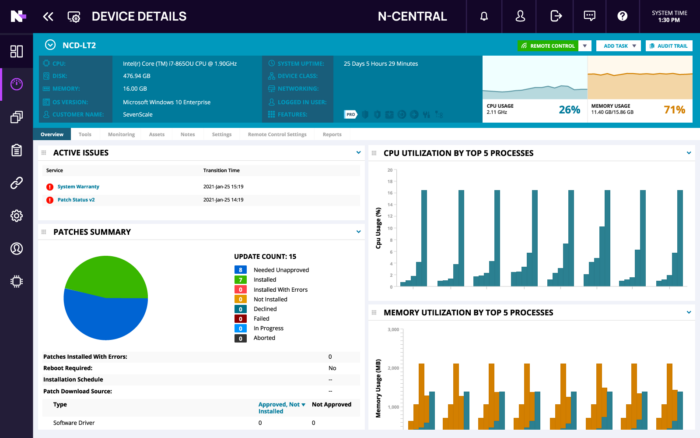Open the user profile icon in header

(x=520, y=17)
